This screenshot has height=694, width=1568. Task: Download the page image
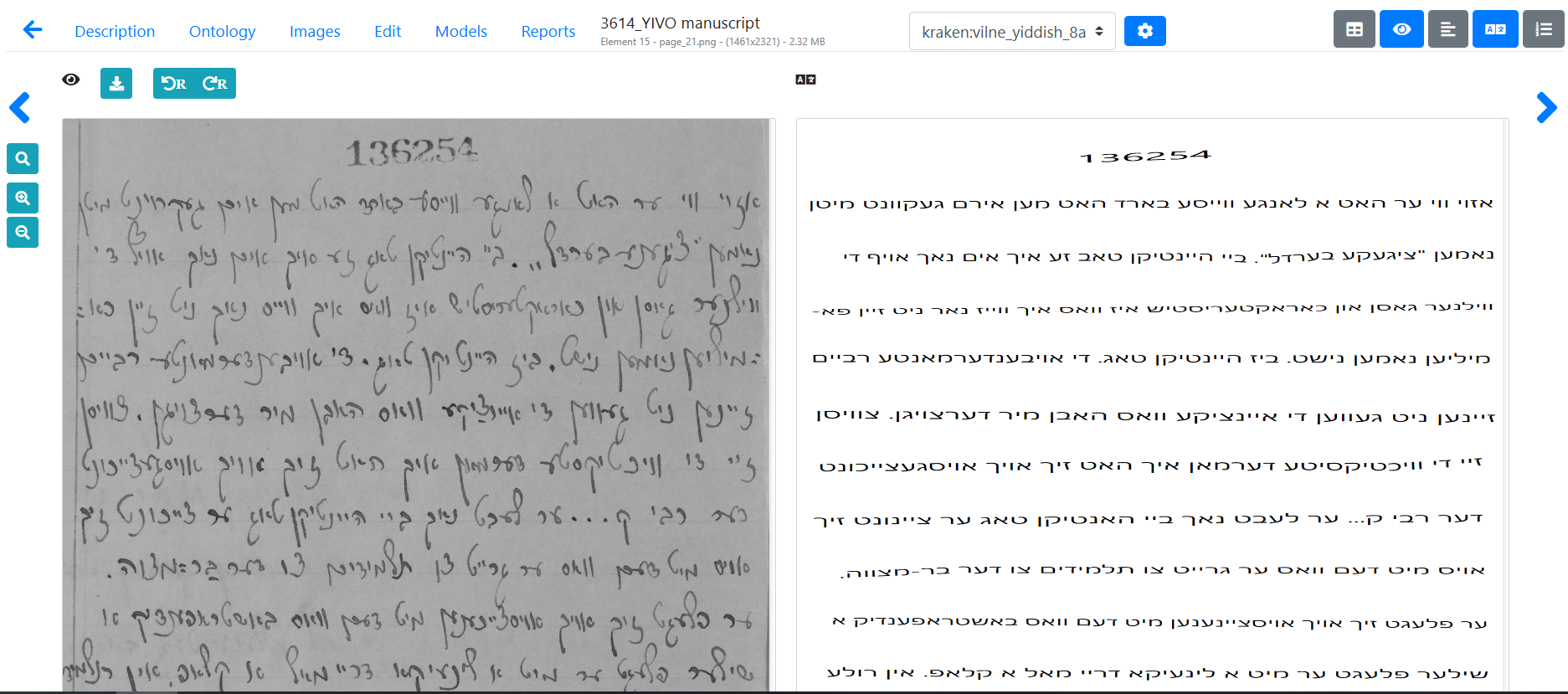pos(116,84)
